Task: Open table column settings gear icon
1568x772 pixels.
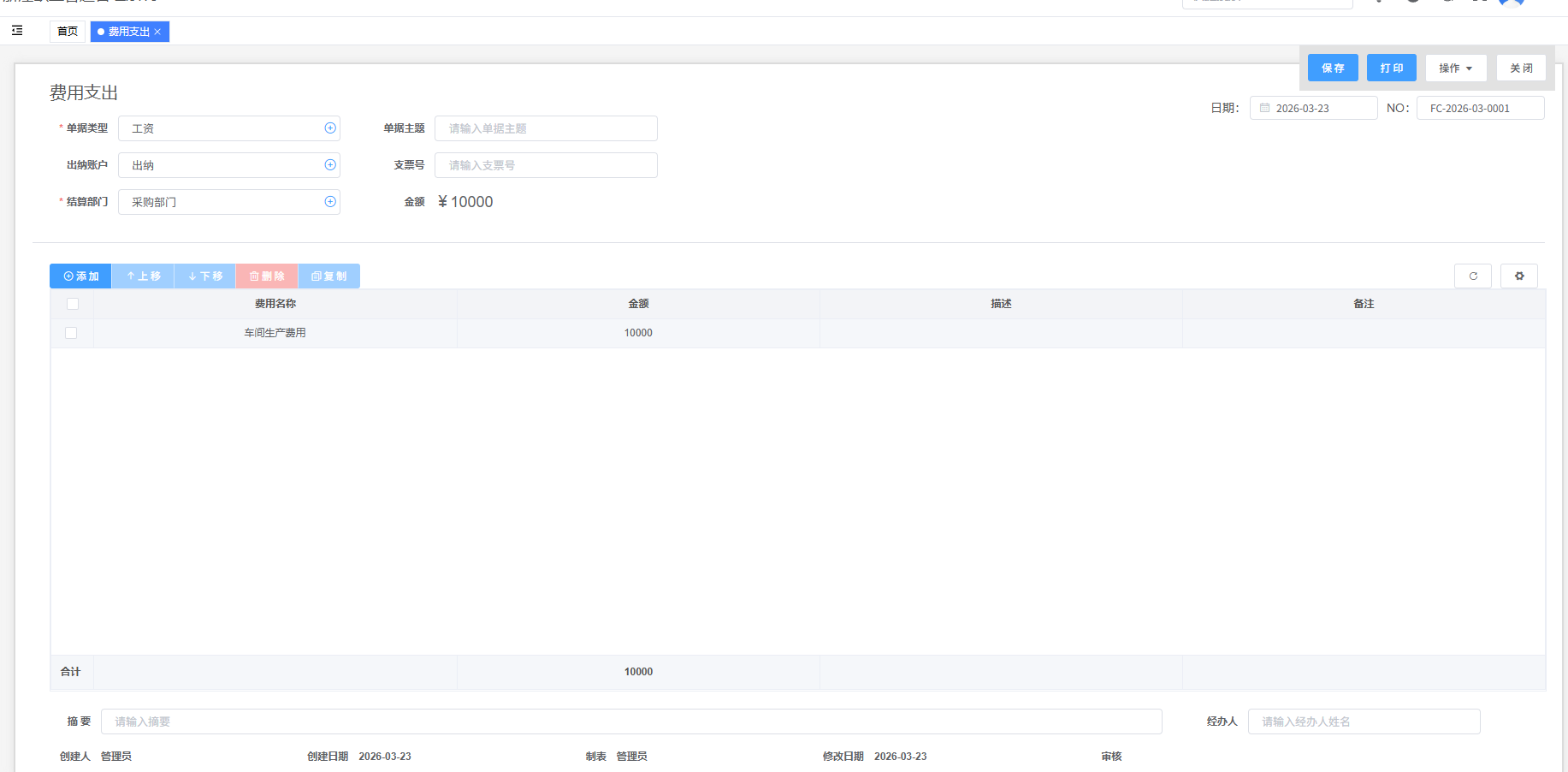Action: (x=1519, y=276)
